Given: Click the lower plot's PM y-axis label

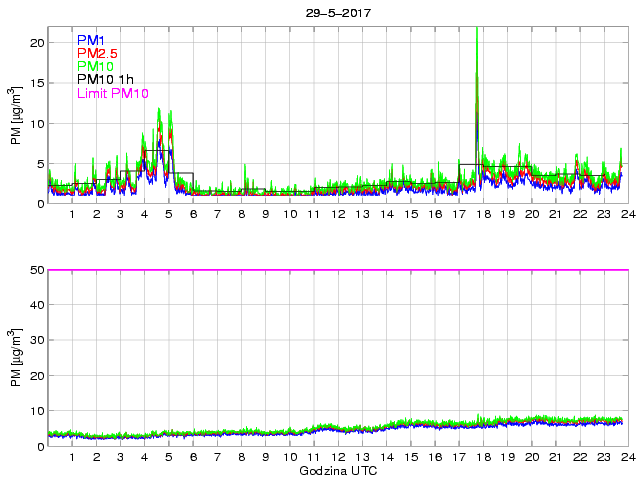Looking at the screenshot, I should click(17, 358).
